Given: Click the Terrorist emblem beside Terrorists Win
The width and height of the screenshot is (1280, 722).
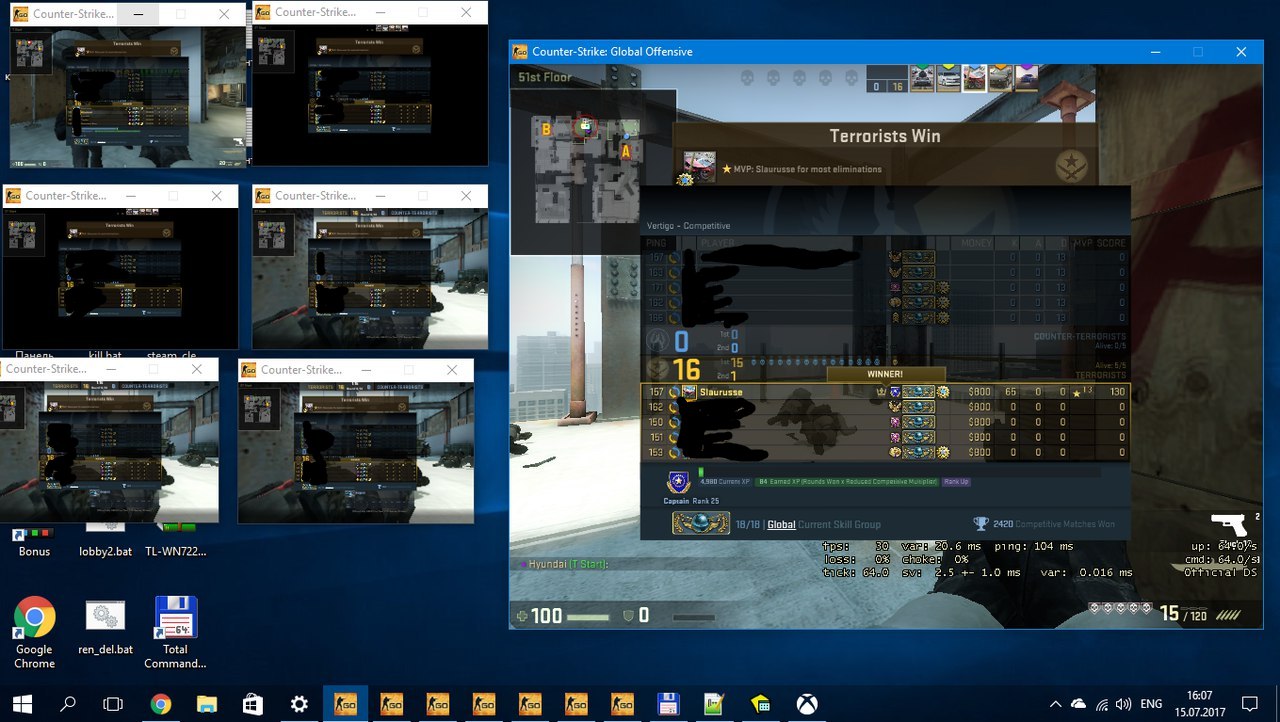Looking at the screenshot, I should [x=1072, y=166].
